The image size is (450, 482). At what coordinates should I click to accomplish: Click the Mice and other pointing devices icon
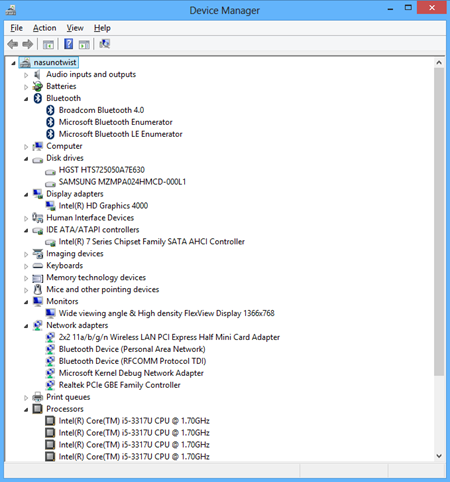(38, 289)
